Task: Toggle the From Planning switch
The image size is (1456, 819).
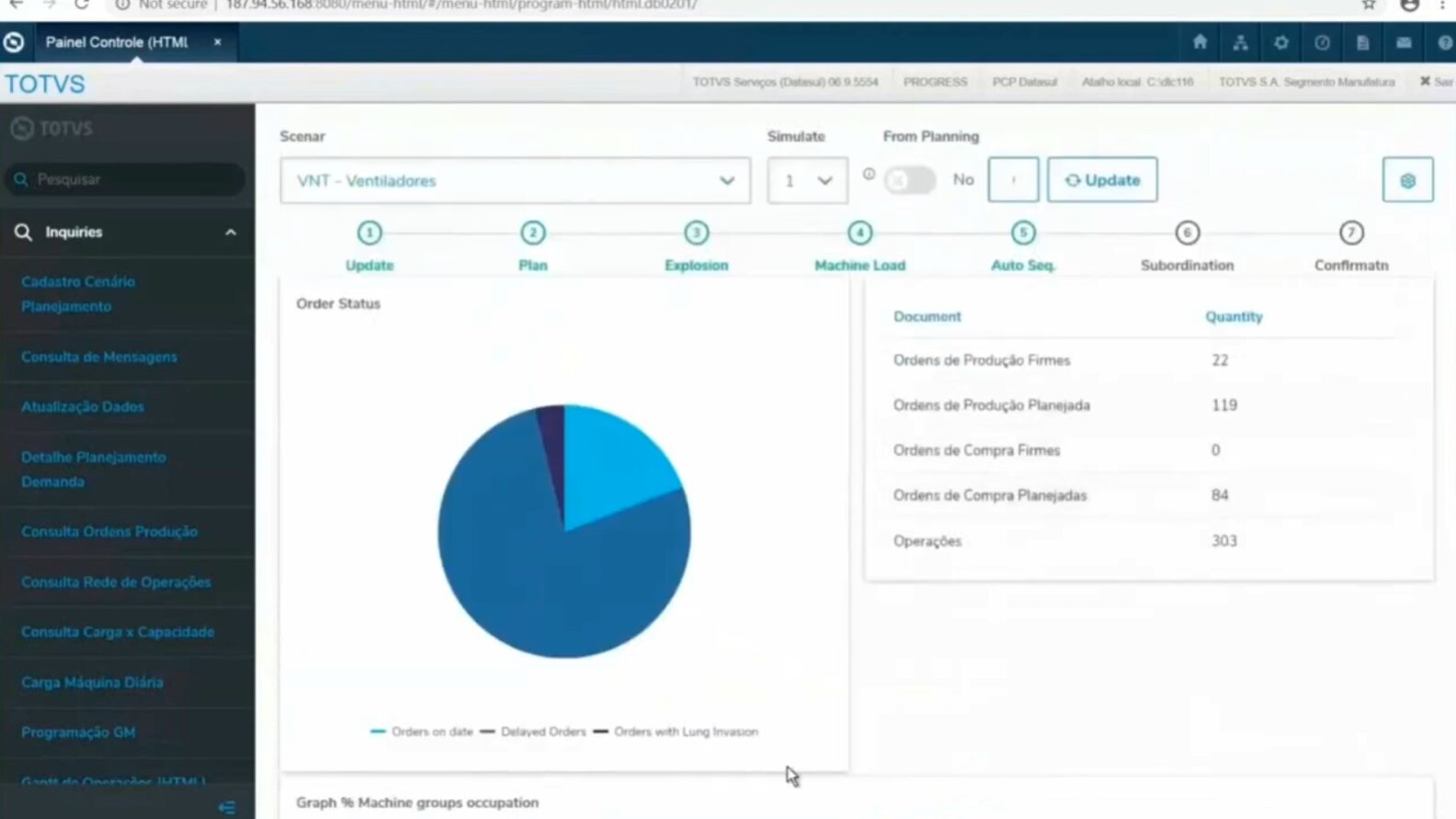Action: [x=909, y=180]
